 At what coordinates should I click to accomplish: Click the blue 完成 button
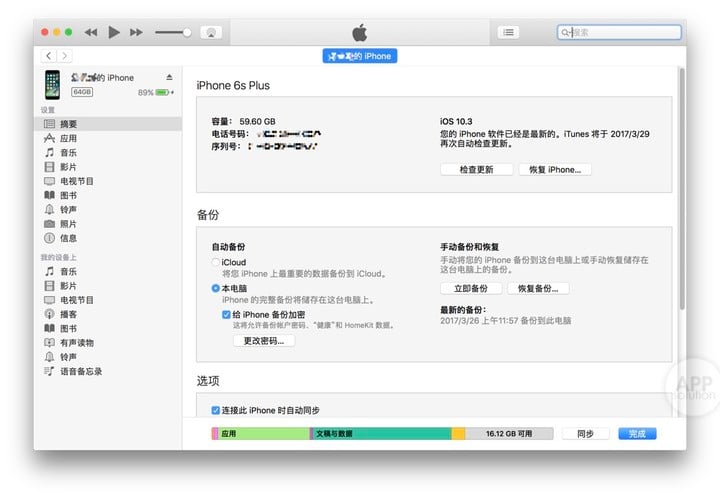tap(637, 434)
